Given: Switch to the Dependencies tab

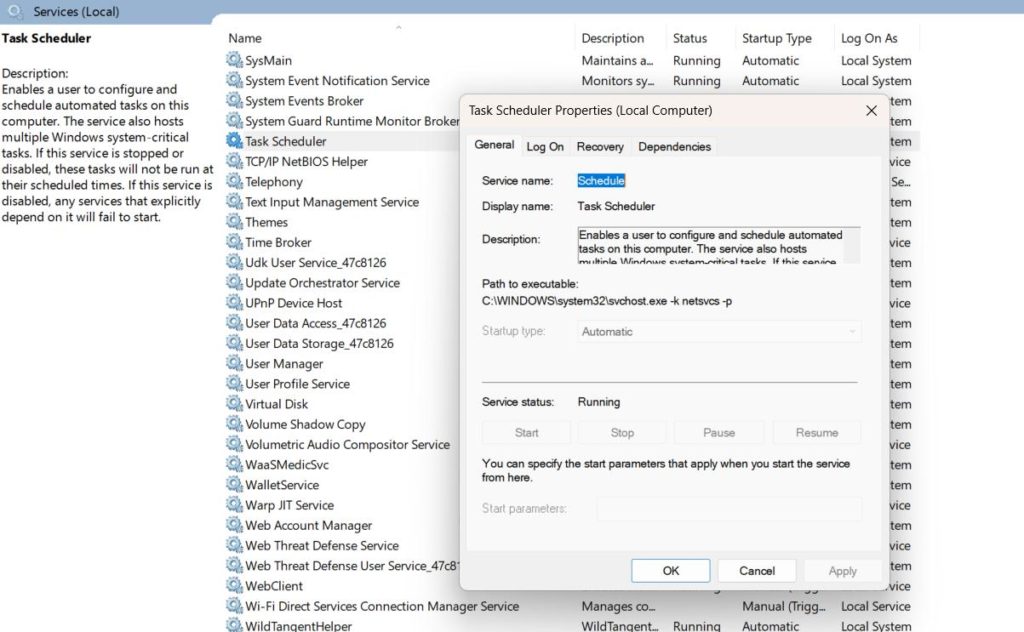Looking at the screenshot, I should 674,147.
